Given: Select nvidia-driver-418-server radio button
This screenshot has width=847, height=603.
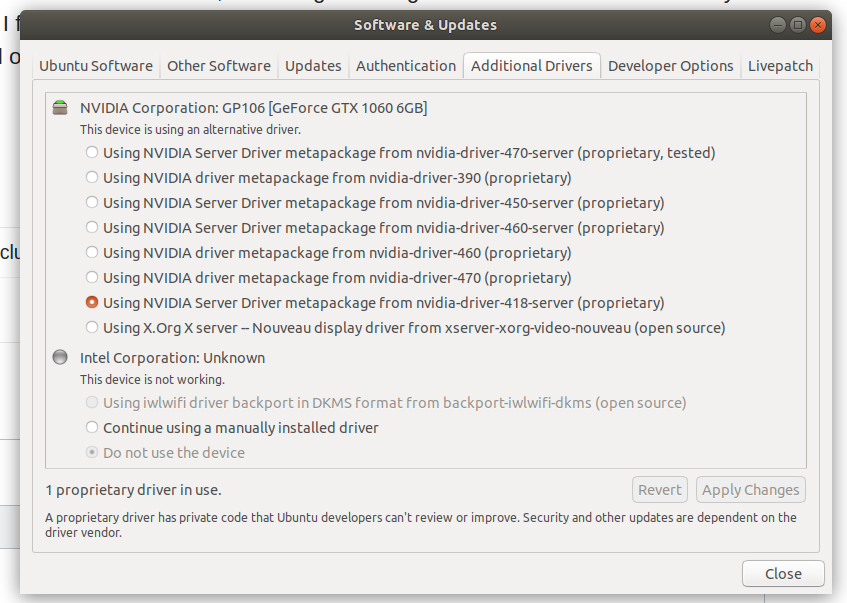Looking at the screenshot, I should [92, 302].
